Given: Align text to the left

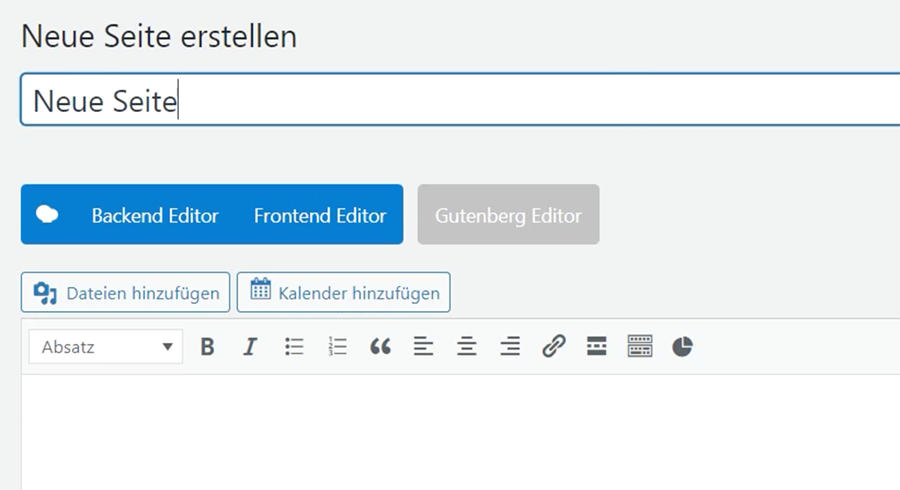Looking at the screenshot, I should (424, 347).
